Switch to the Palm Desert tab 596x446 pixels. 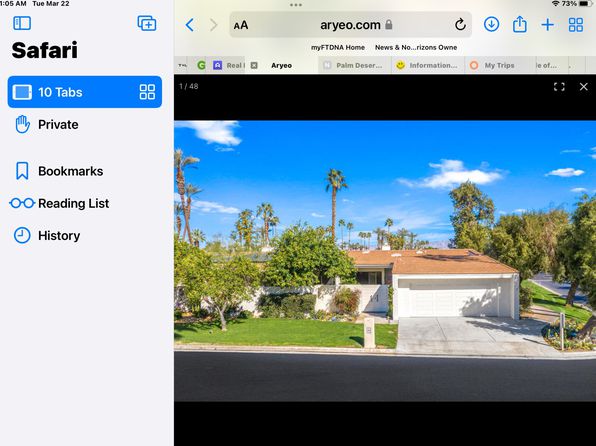(354, 65)
